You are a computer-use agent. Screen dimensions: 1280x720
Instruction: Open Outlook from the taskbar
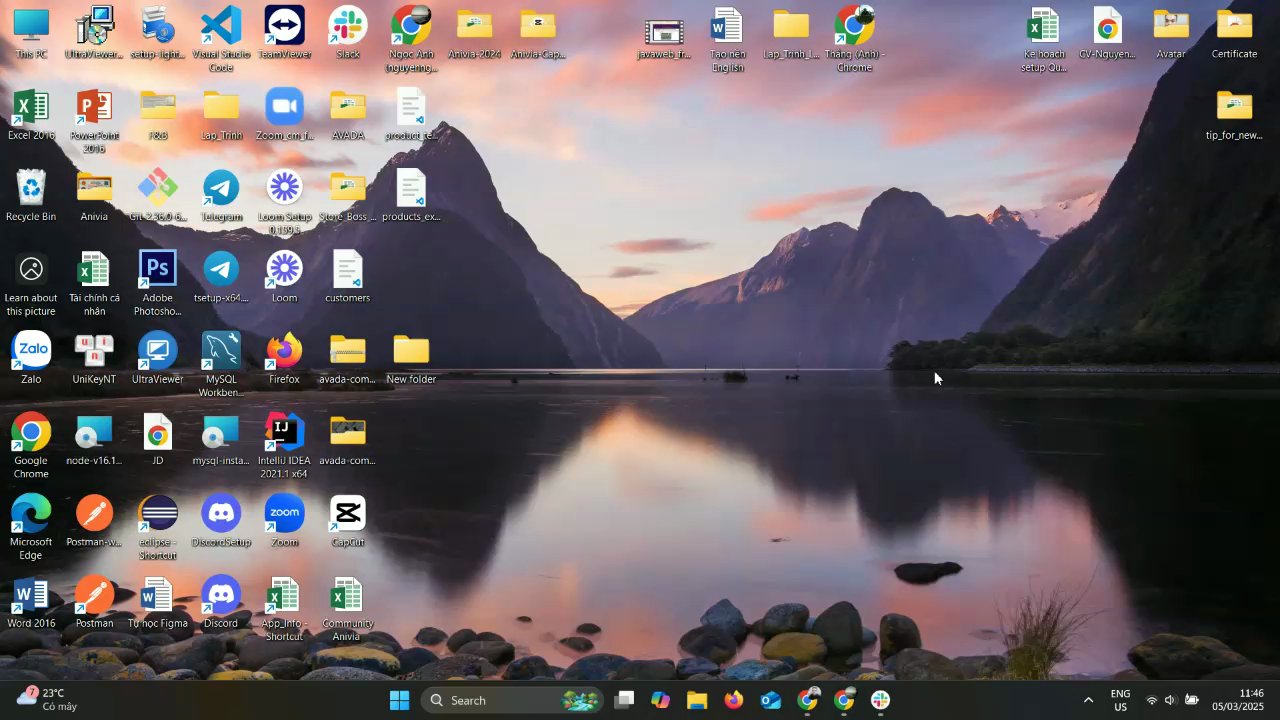click(x=770, y=700)
